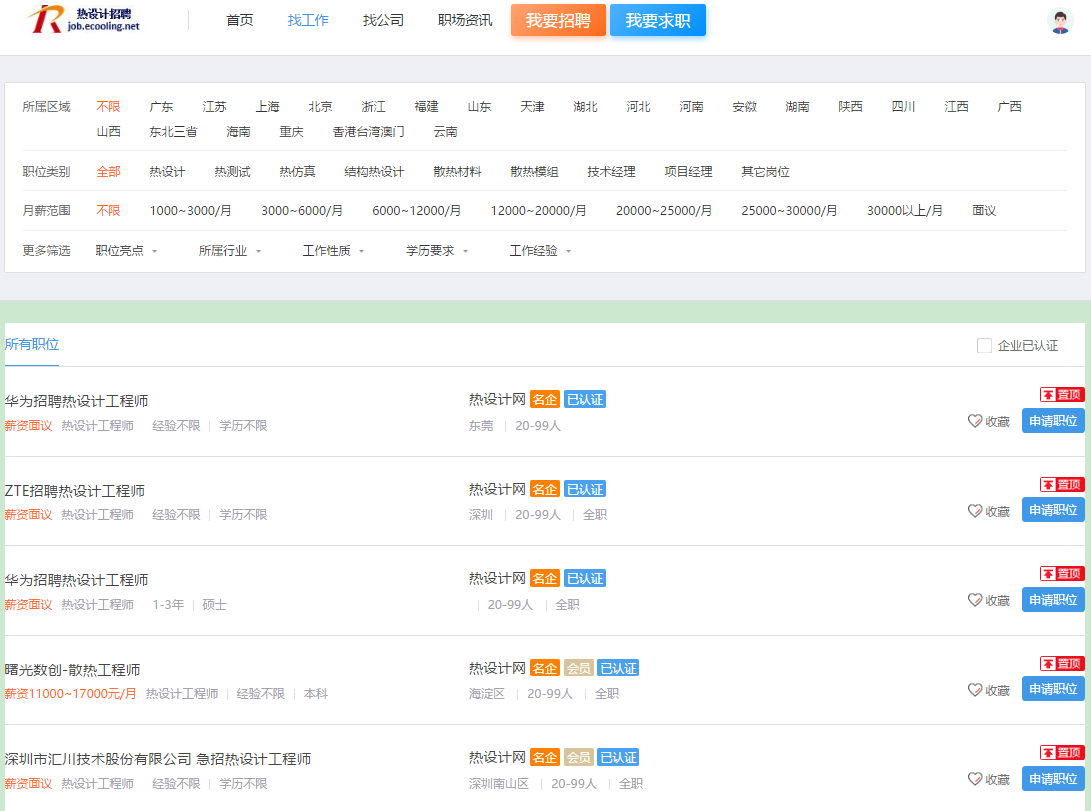1091x811 pixels.
Task: Click the orange 我要招聘 button
Action: click(558, 20)
